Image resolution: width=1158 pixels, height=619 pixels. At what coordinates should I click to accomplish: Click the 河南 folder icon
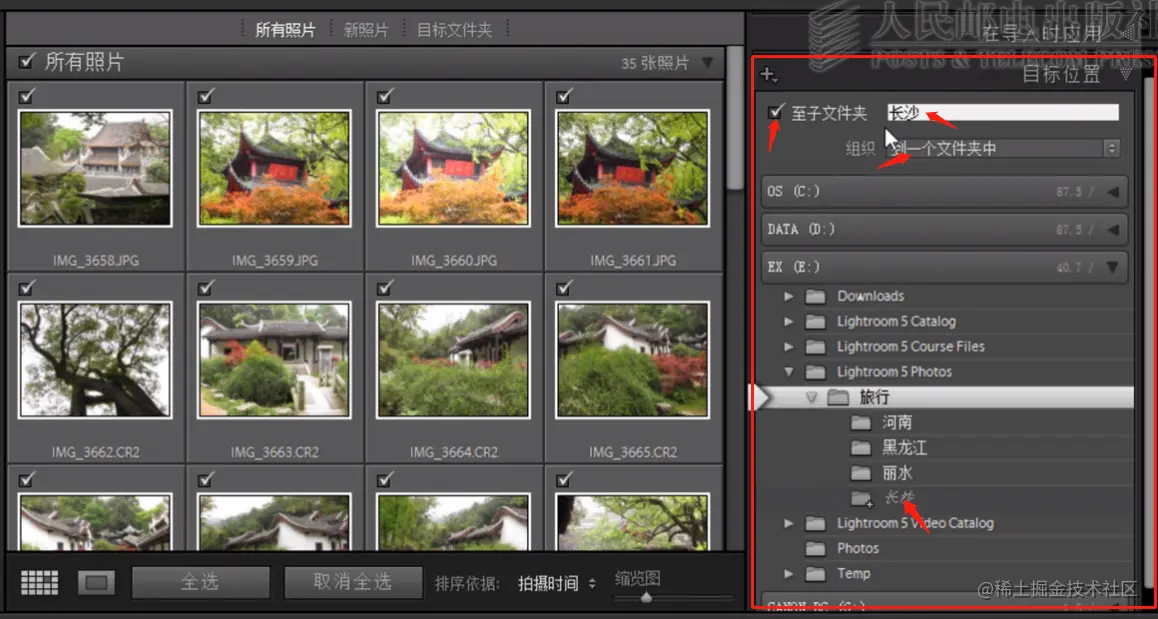pos(861,423)
